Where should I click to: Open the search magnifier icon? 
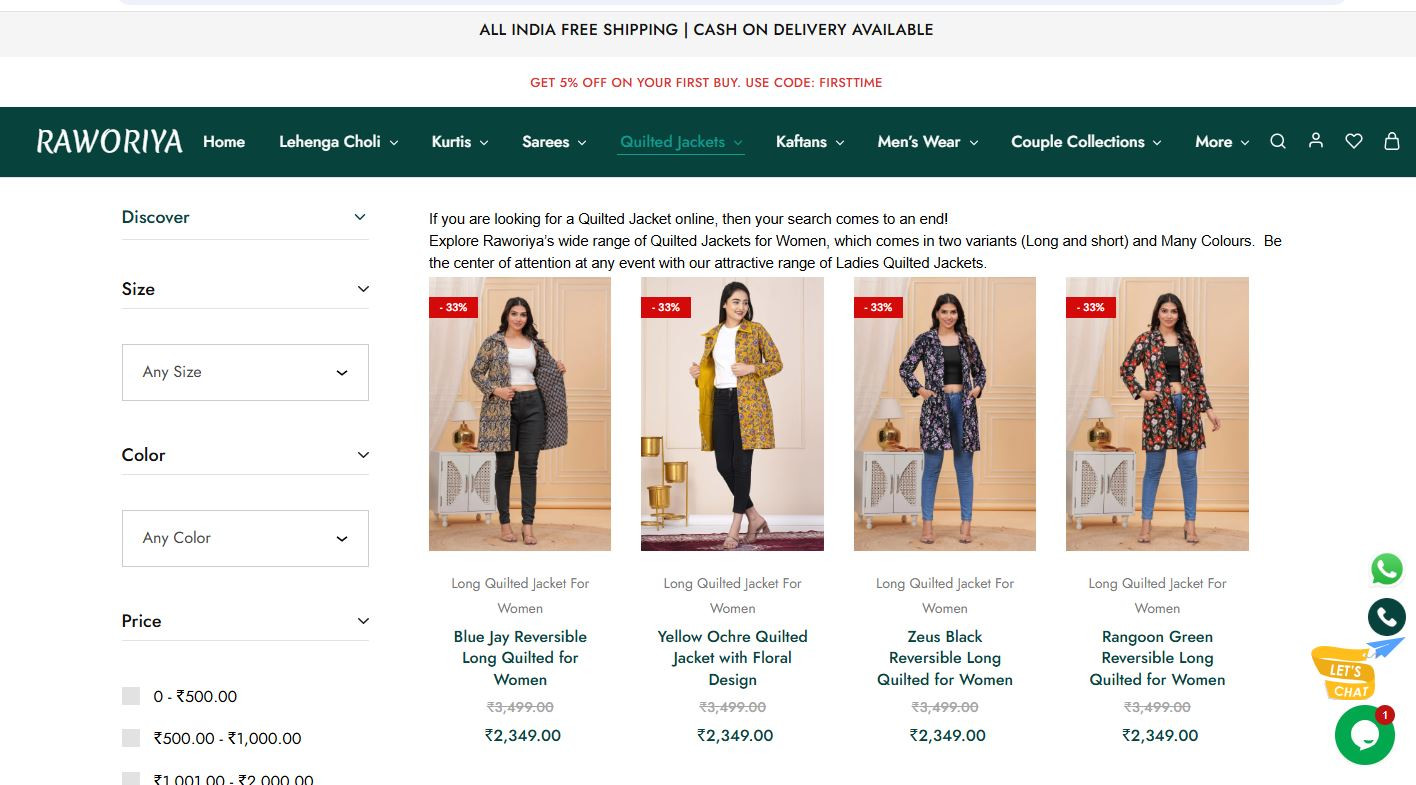pyautogui.click(x=1277, y=142)
